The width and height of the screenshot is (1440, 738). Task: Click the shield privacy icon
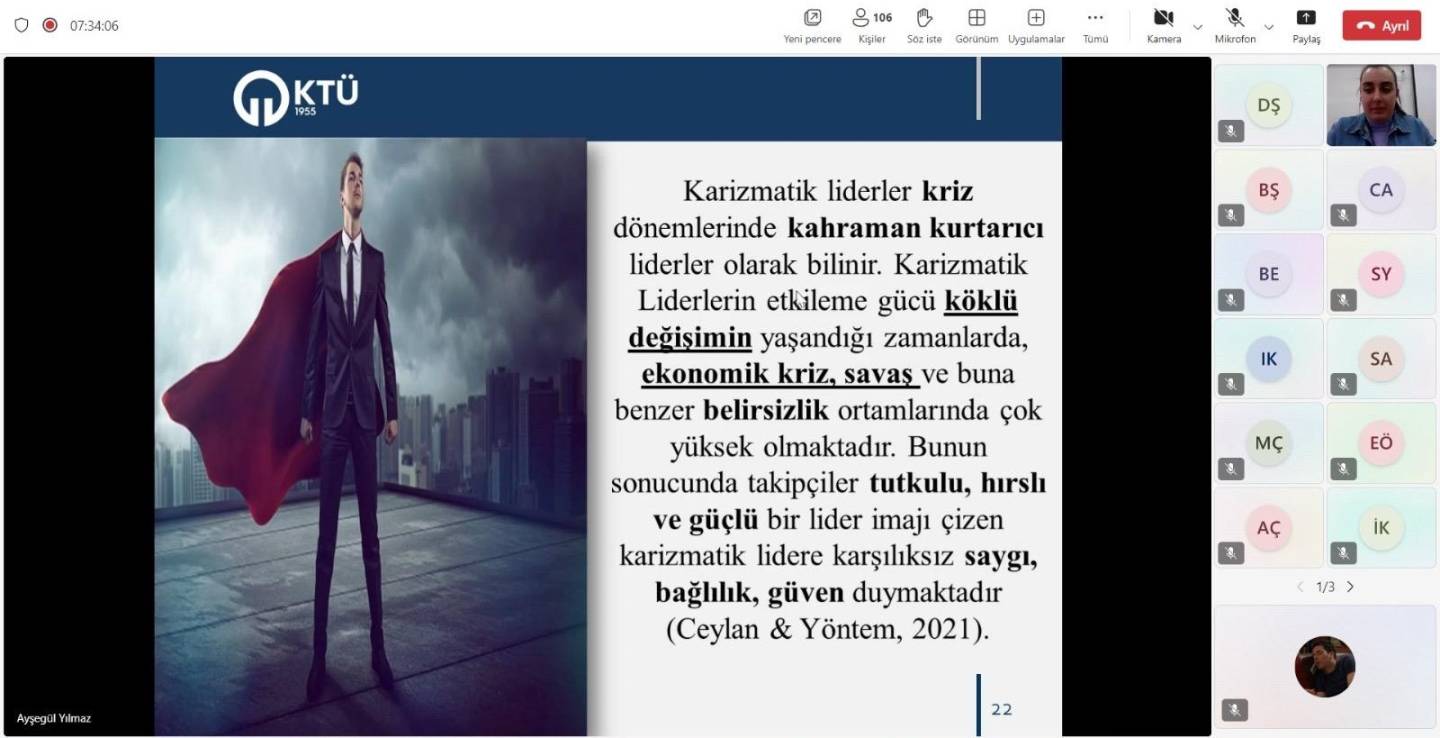tap(21, 25)
